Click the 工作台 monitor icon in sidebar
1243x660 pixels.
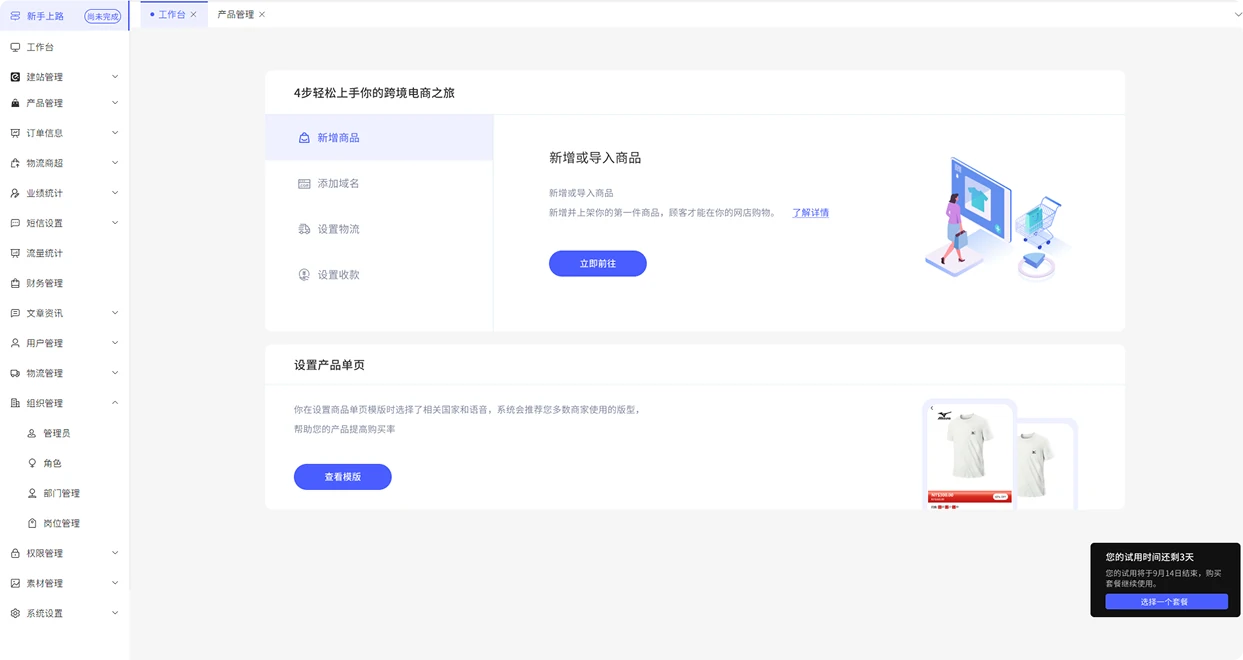(15, 47)
